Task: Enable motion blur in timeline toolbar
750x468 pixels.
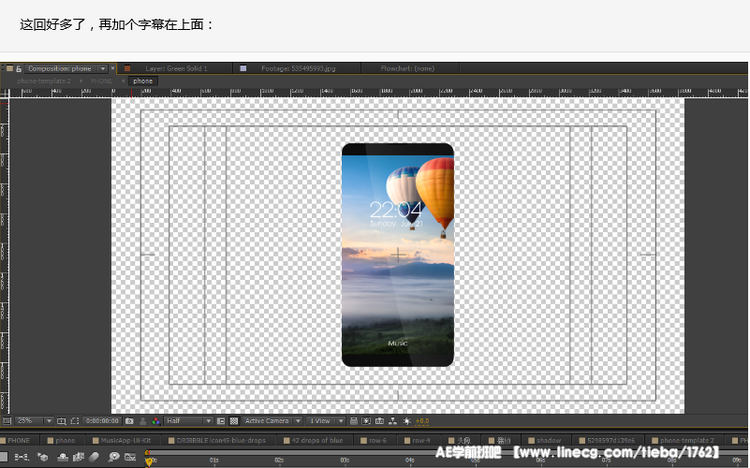Action: 95,457
